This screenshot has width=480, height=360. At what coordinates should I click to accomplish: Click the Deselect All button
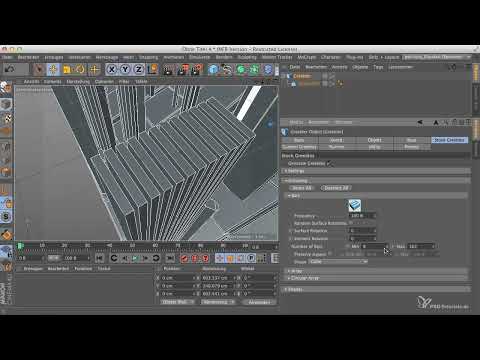336,188
